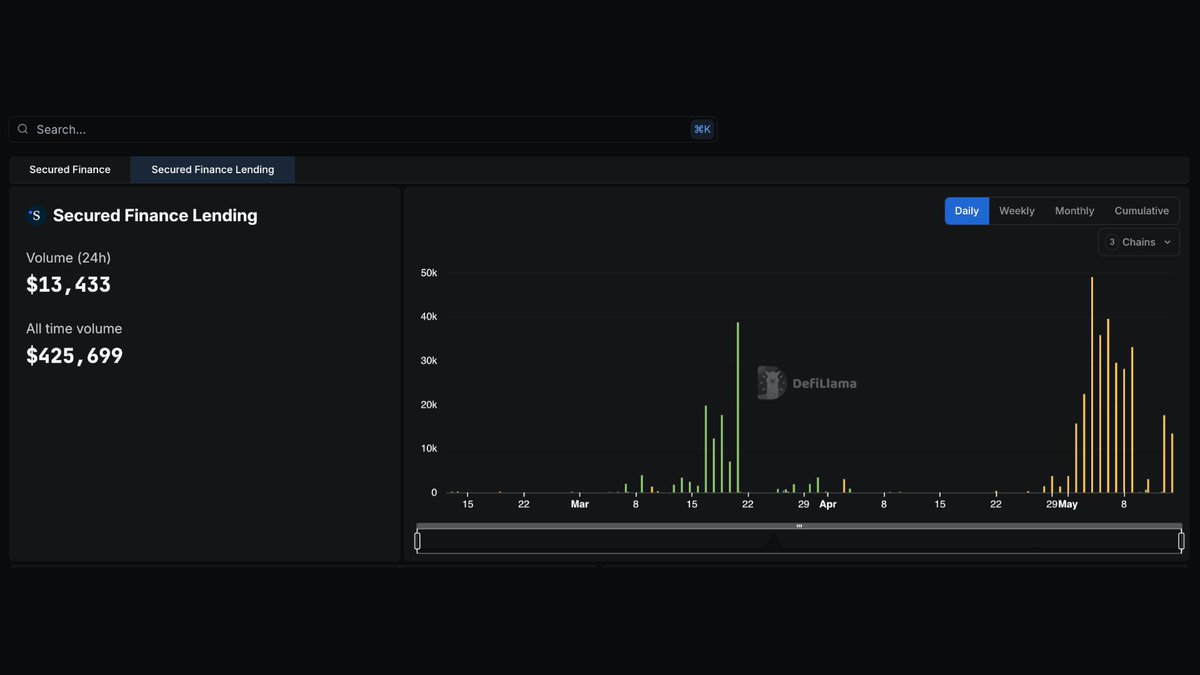Click the Mar x-axis label
This screenshot has height=675, width=1200.
tap(580, 504)
